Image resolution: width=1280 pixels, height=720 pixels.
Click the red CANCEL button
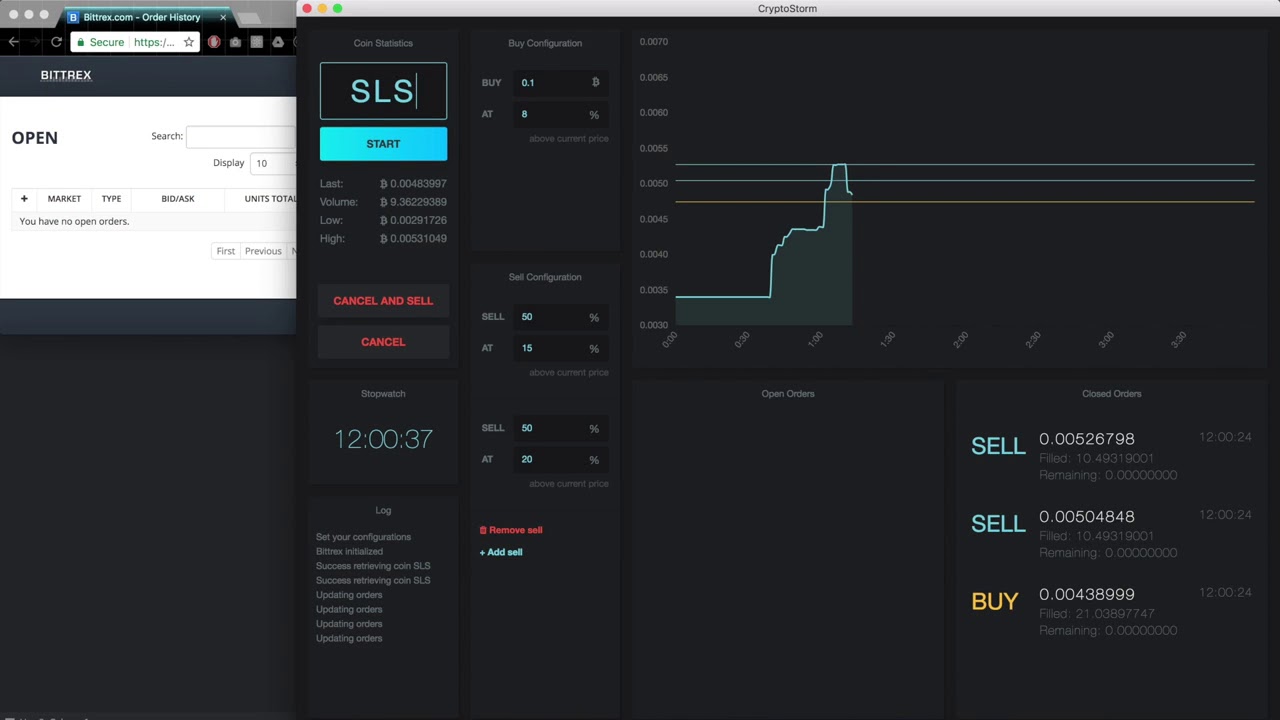[383, 342]
